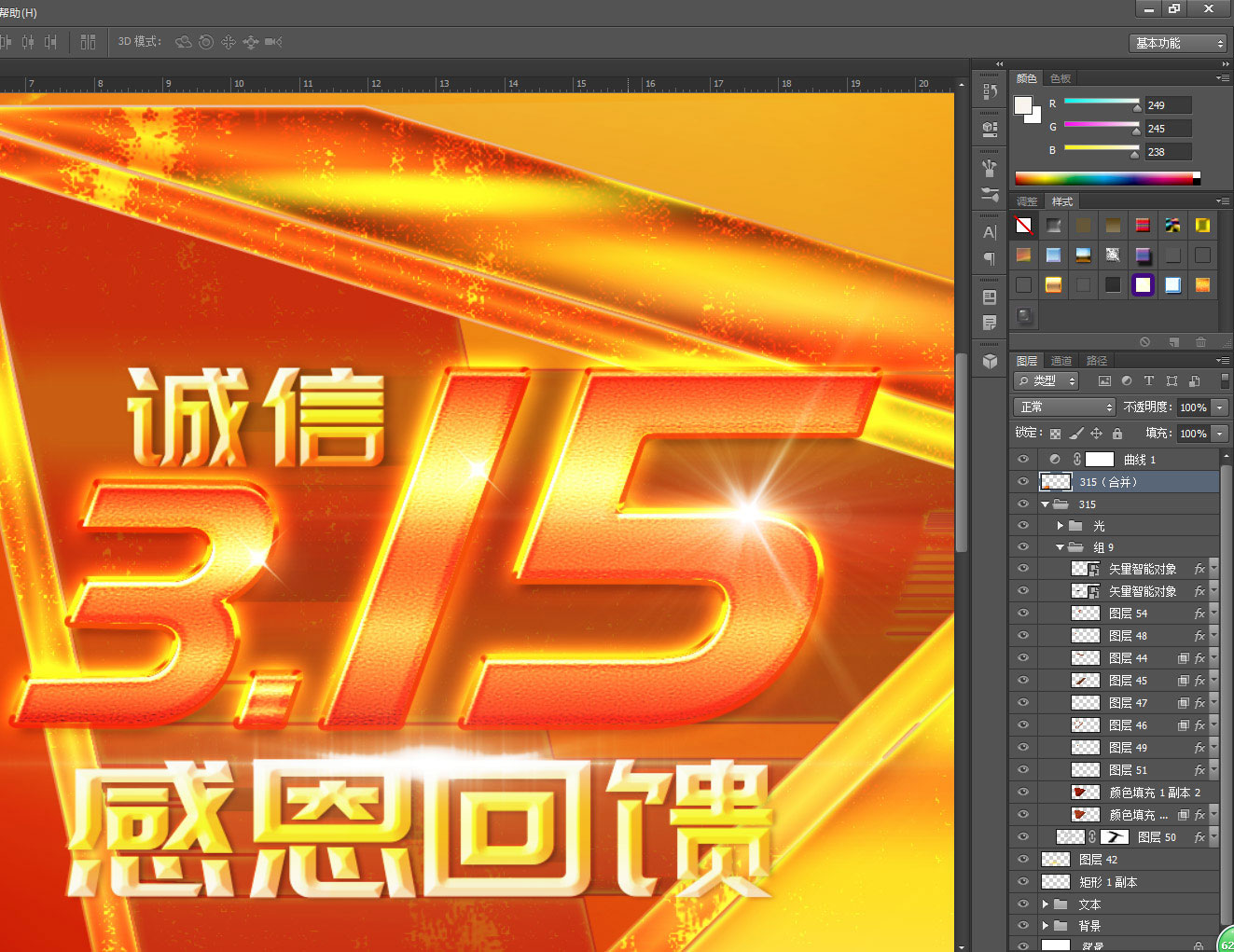
Task: Toggle lock all padlock icon
Action: (1117, 434)
